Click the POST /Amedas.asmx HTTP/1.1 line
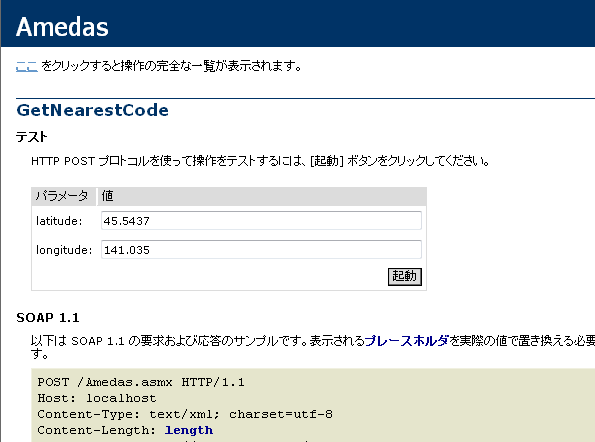The width and height of the screenshot is (595, 442). (141, 382)
